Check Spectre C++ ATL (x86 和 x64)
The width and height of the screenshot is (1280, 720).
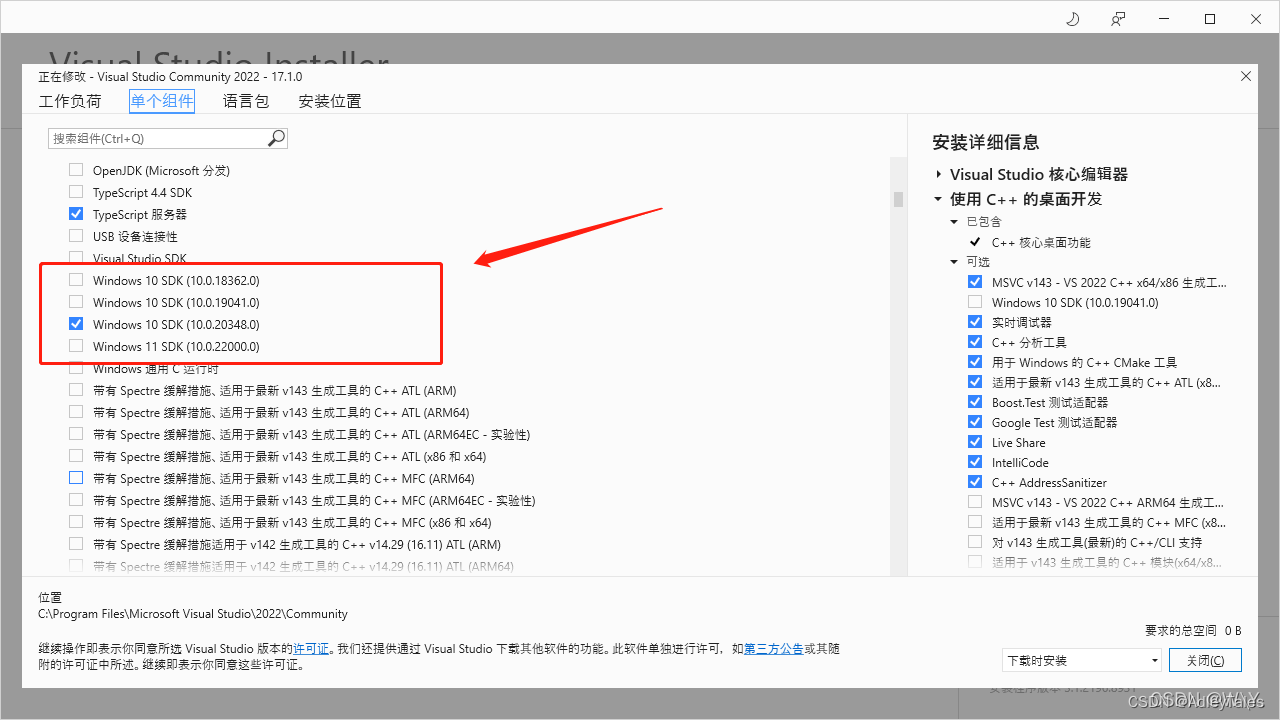point(76,456)
